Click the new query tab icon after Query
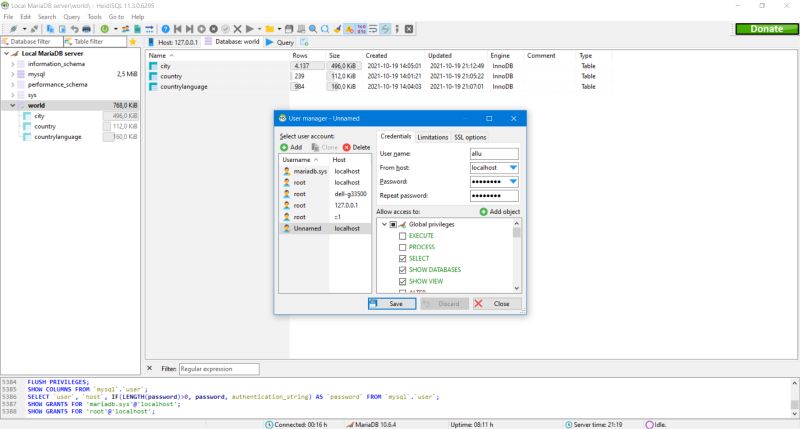Screen dimensions: 800x429 click(x=304, y=42)
